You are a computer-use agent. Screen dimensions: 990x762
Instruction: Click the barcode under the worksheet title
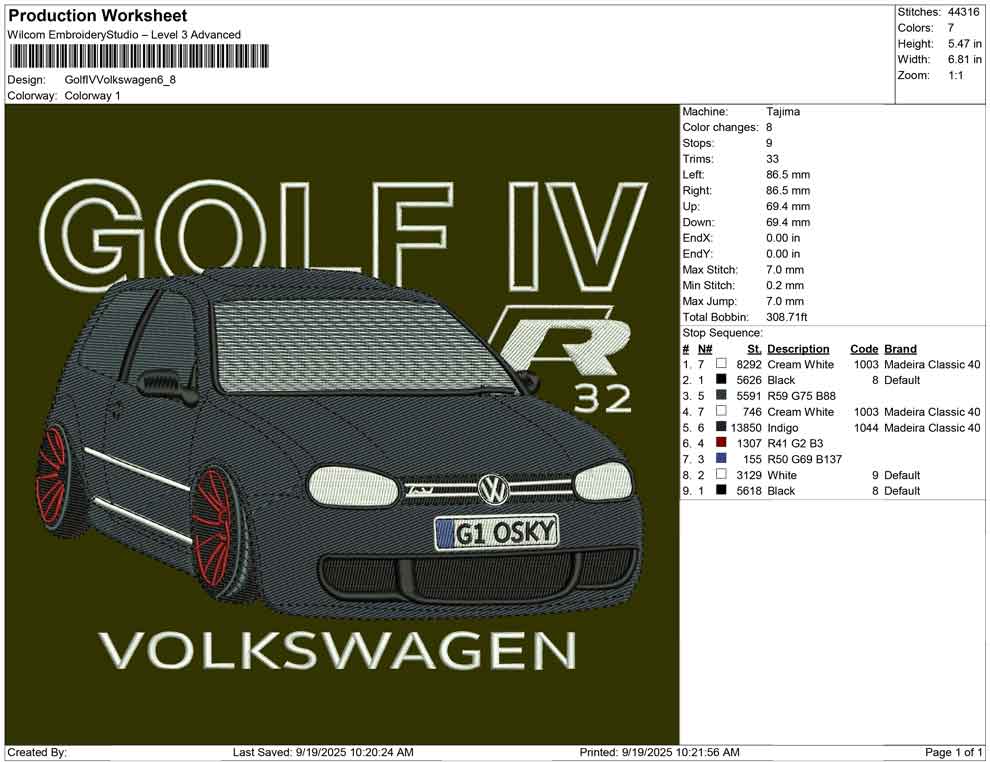click(x=138, y=56)
